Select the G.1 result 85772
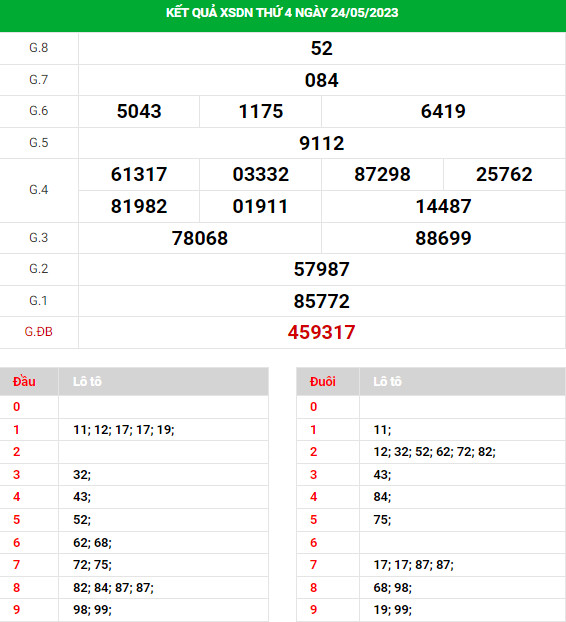Viewport: 566px width, 622px height. [321, 301]
